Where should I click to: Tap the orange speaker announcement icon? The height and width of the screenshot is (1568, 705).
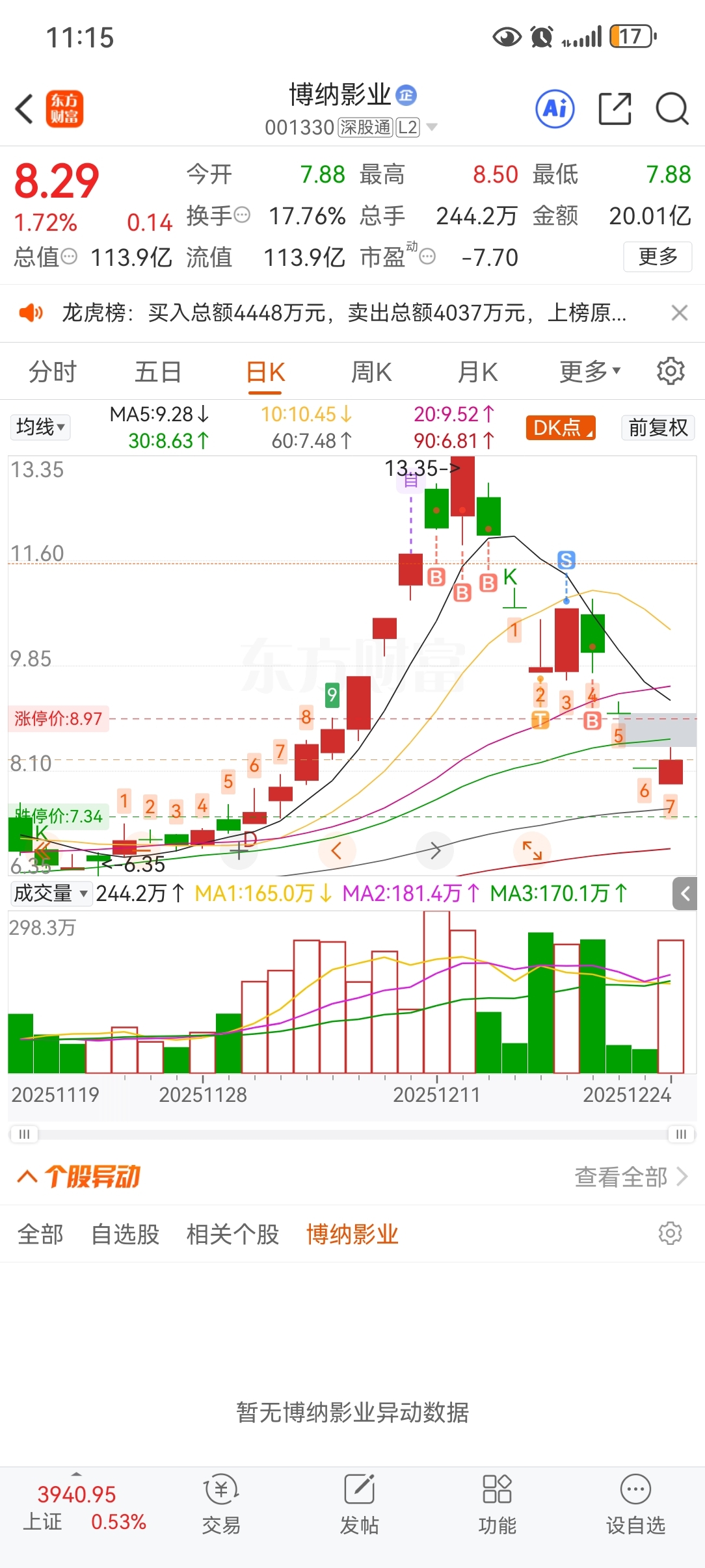(31, 313)
